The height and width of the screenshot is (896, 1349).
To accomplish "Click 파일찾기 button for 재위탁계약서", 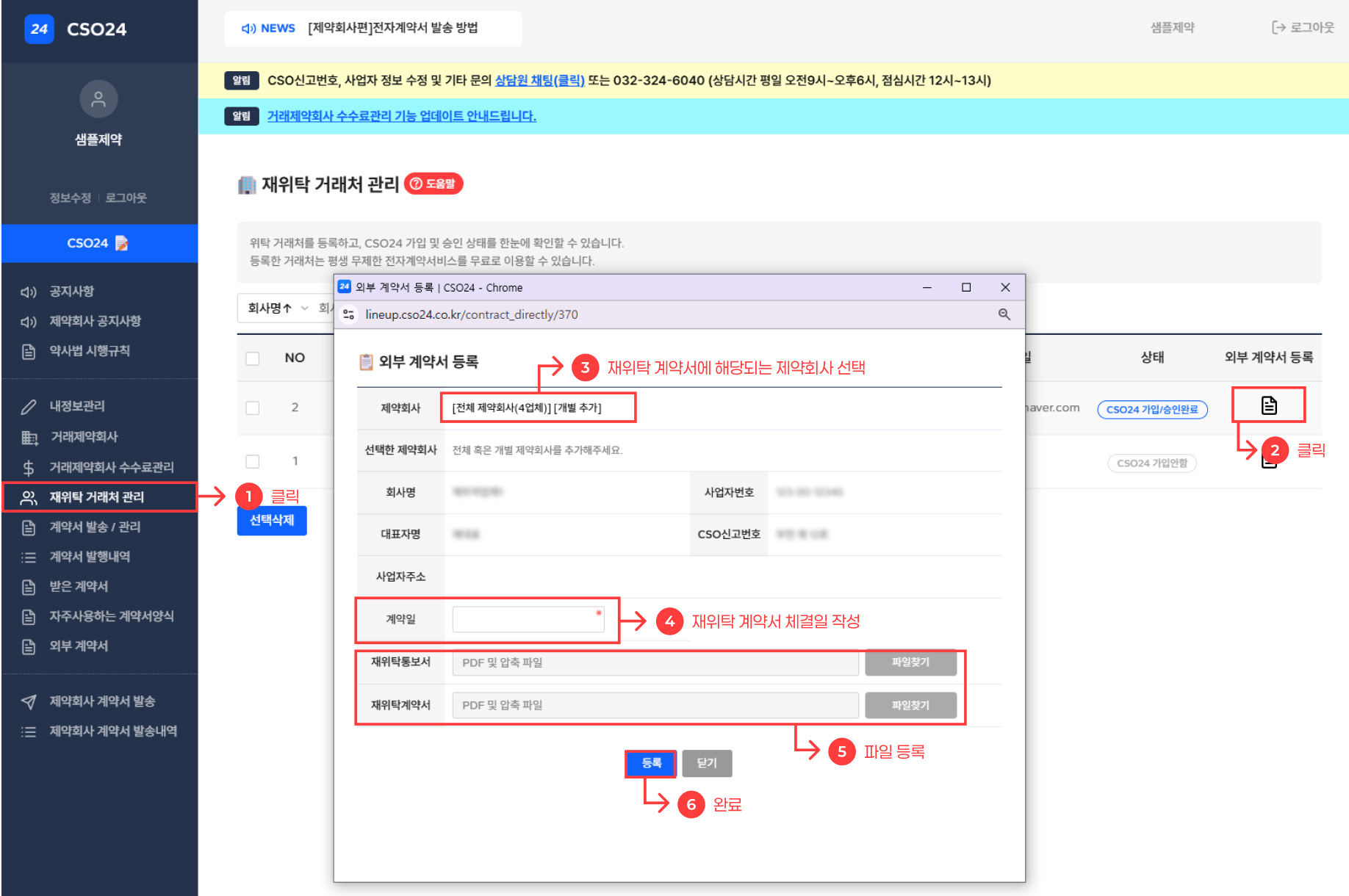I will pyautogui.click(x=911, y=705).
